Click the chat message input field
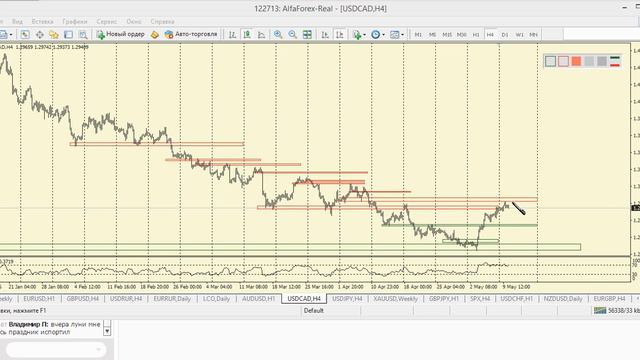This screenshot has width=640, height=360. click(56, 349)
